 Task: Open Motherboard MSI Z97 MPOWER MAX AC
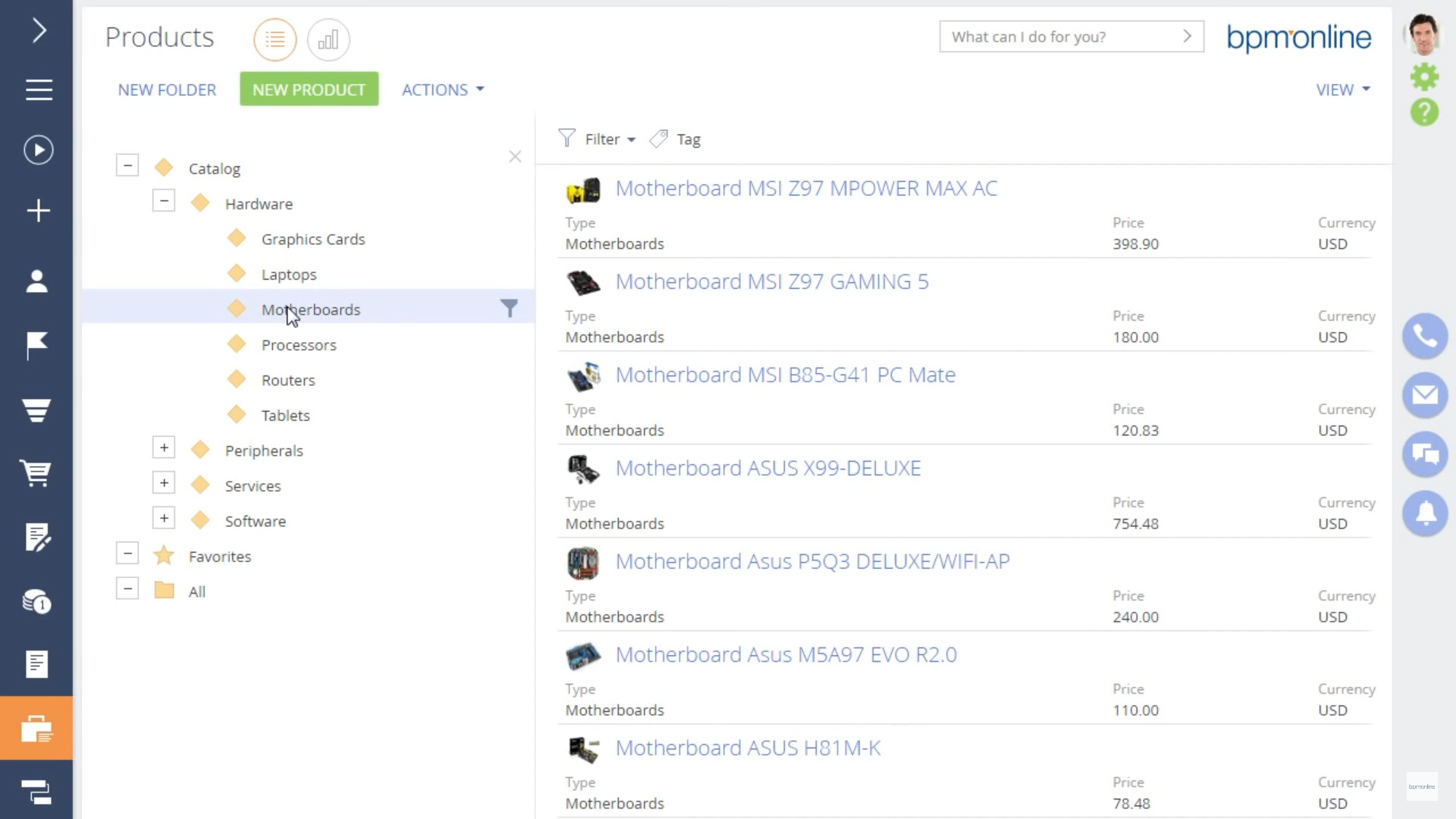806,188
